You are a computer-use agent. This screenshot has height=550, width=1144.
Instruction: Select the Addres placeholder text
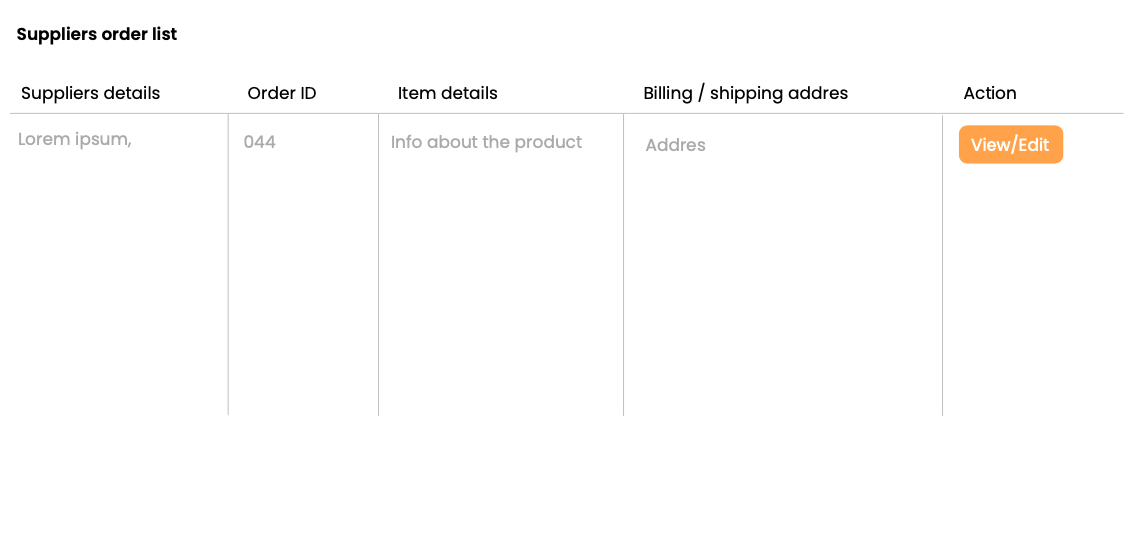[x=676, y=145]
